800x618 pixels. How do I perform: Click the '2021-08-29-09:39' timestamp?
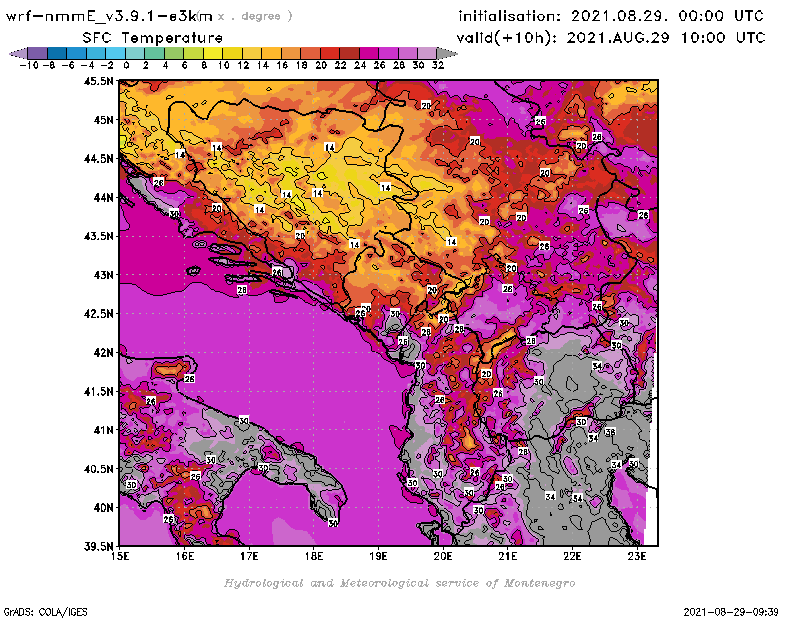[731, 612]
